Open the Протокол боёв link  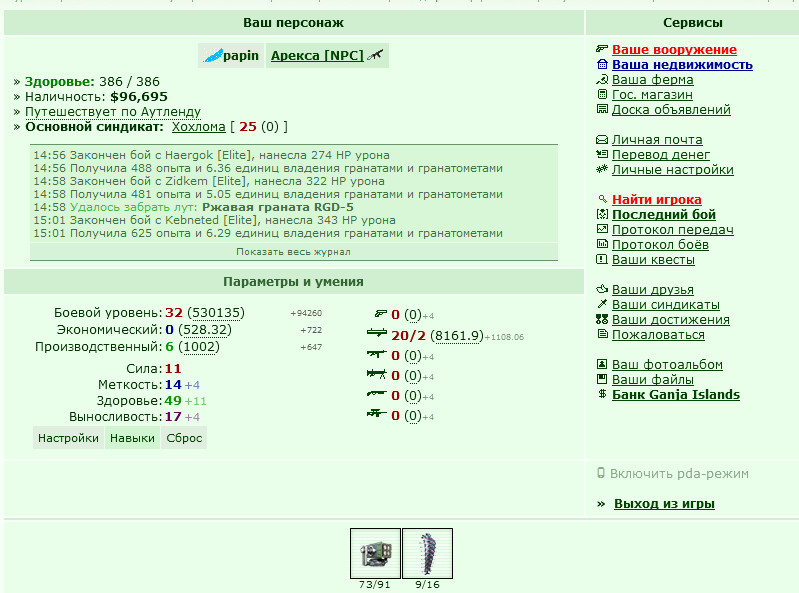[660, 245]
